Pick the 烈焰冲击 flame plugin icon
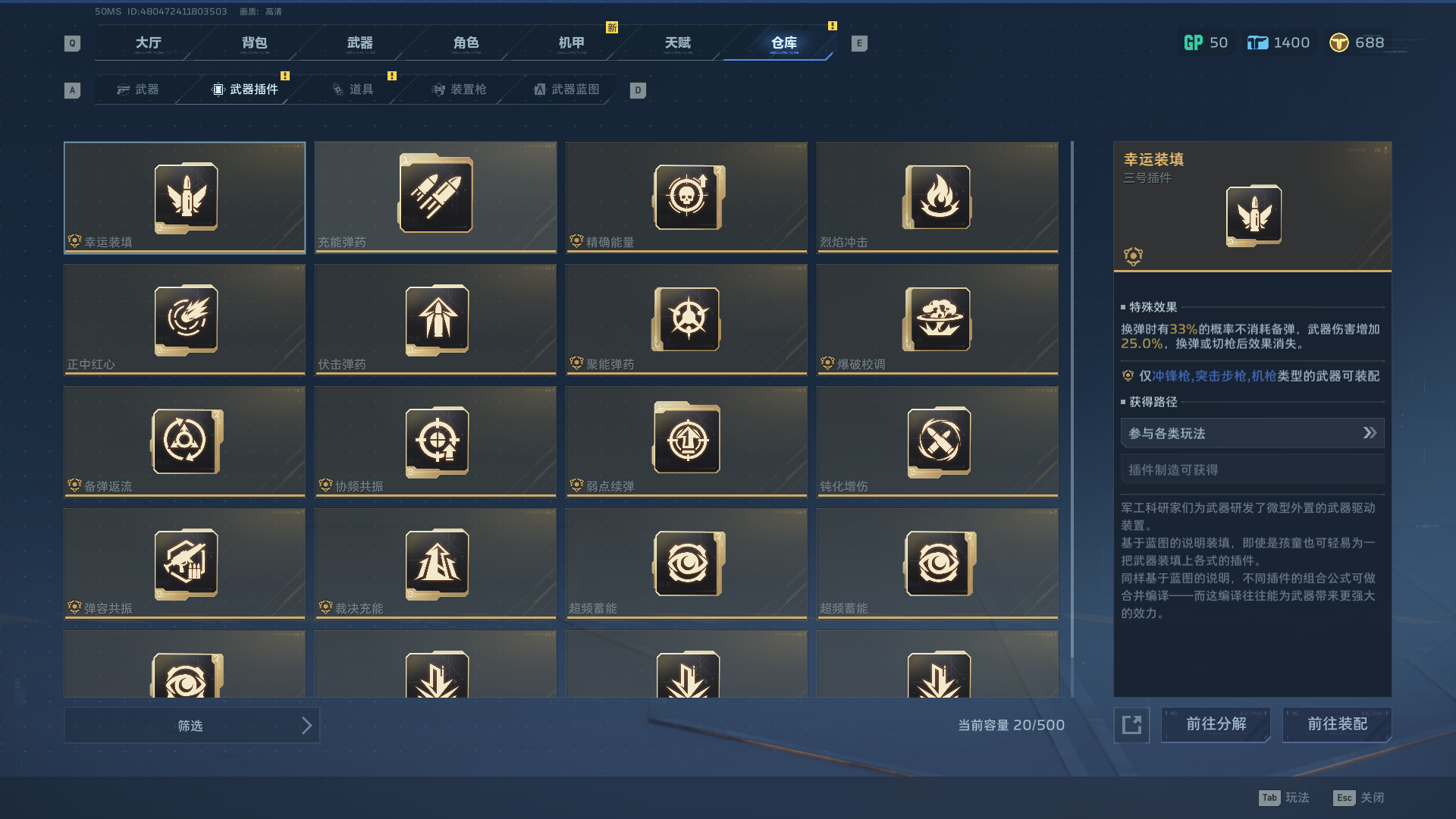 click(938, 197)
